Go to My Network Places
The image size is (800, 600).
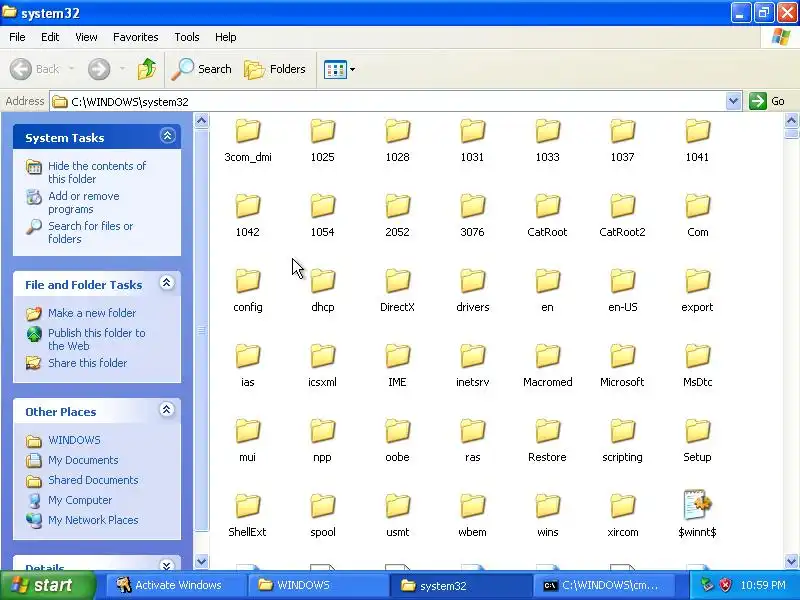pyautogui.click(x=93, y=520)
